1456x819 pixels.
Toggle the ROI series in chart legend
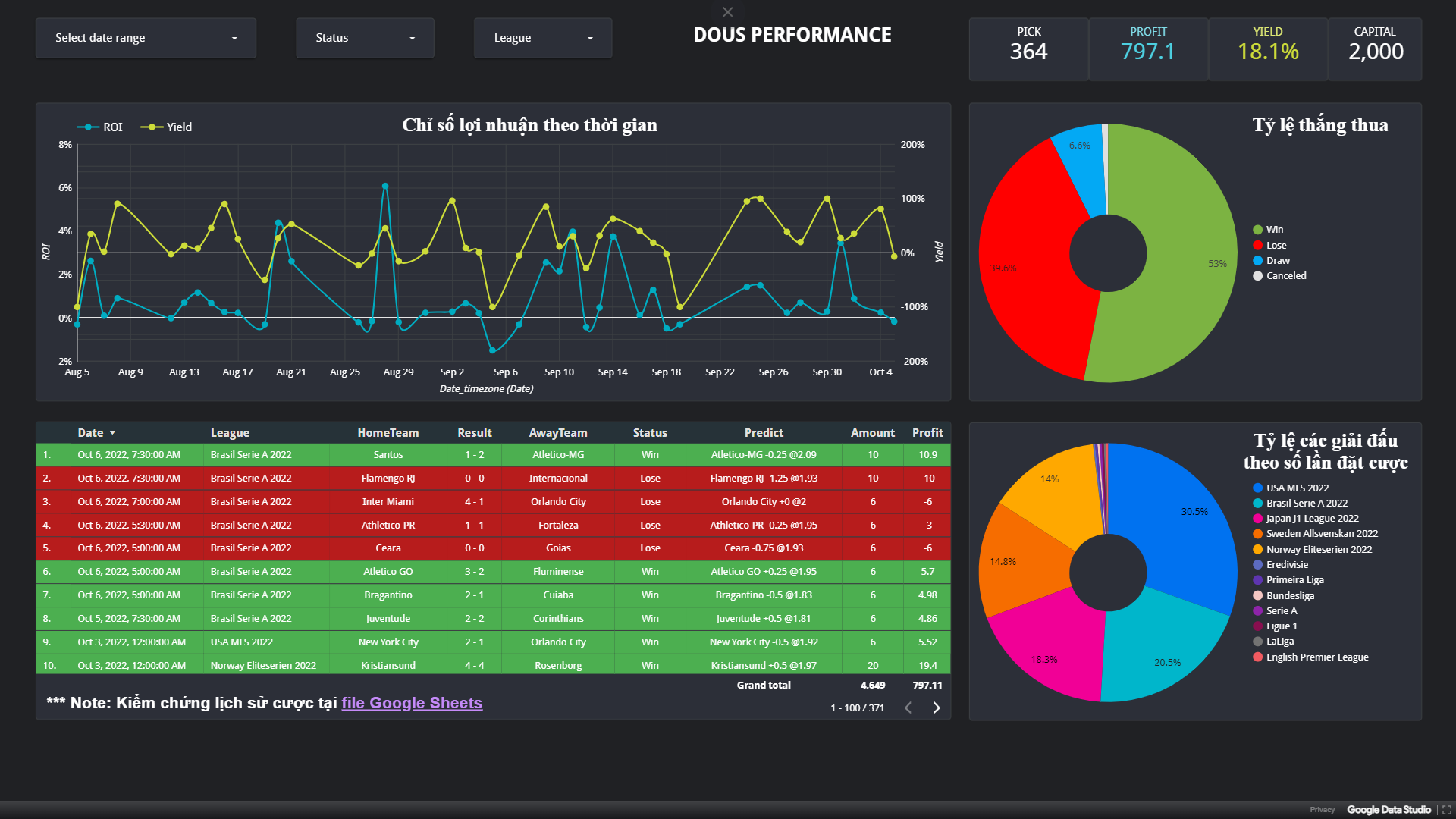click(99, 127)
